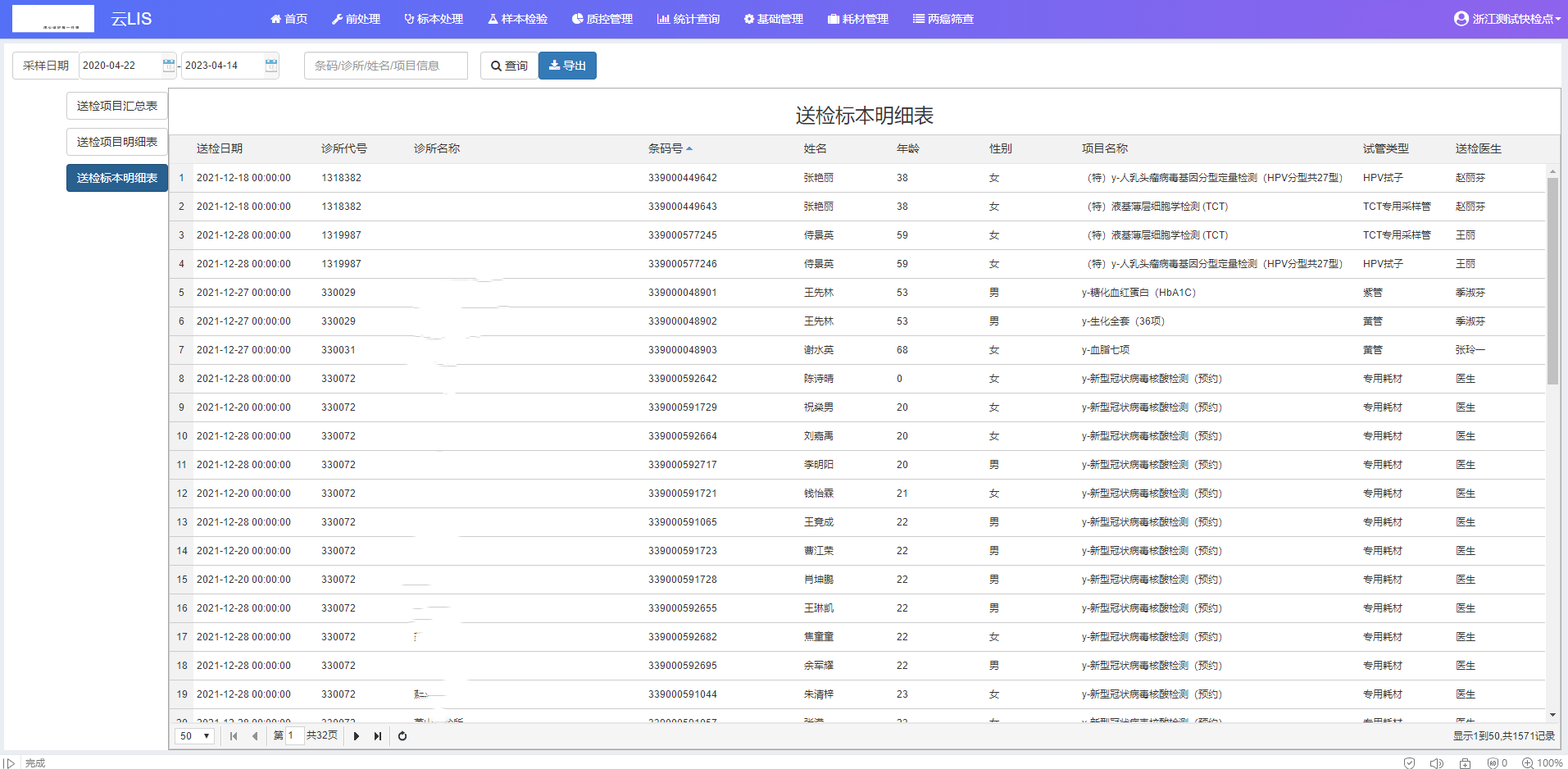Click doctor cell 张玲一
This screenshot has height=769, width=1568.
(1470, 350)
